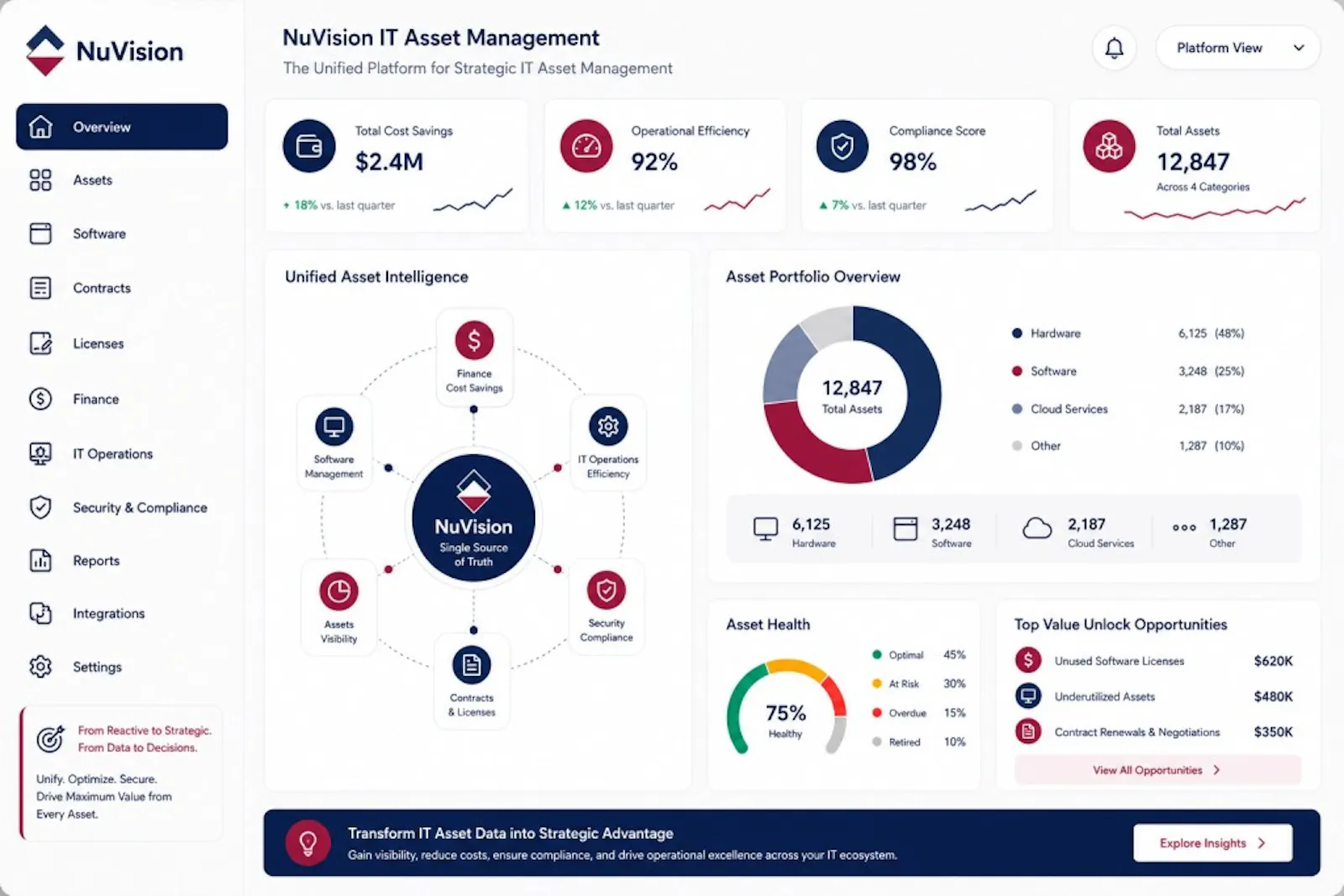
Task: Click the Contract Renewals & Negotiations icon
Action: click(1028, 731)
